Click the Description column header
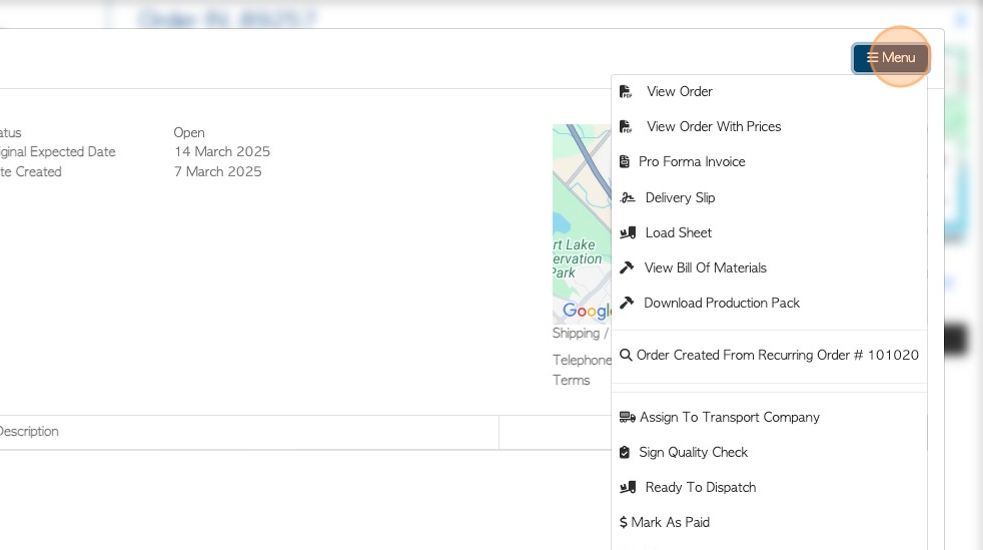 point(28,432)
